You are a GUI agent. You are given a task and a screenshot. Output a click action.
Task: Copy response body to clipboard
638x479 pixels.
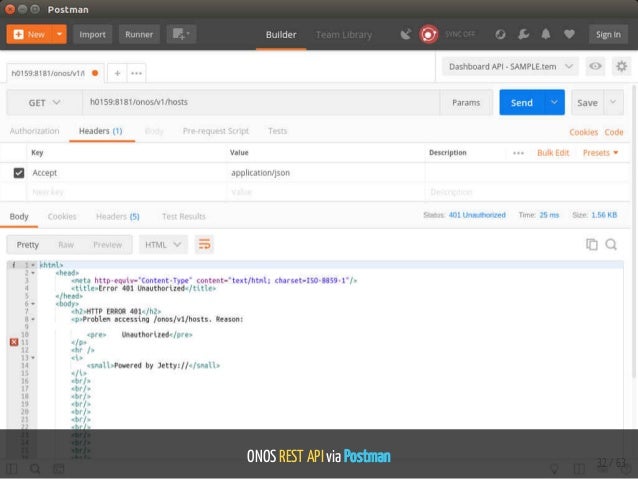click(x=592, y=244)
